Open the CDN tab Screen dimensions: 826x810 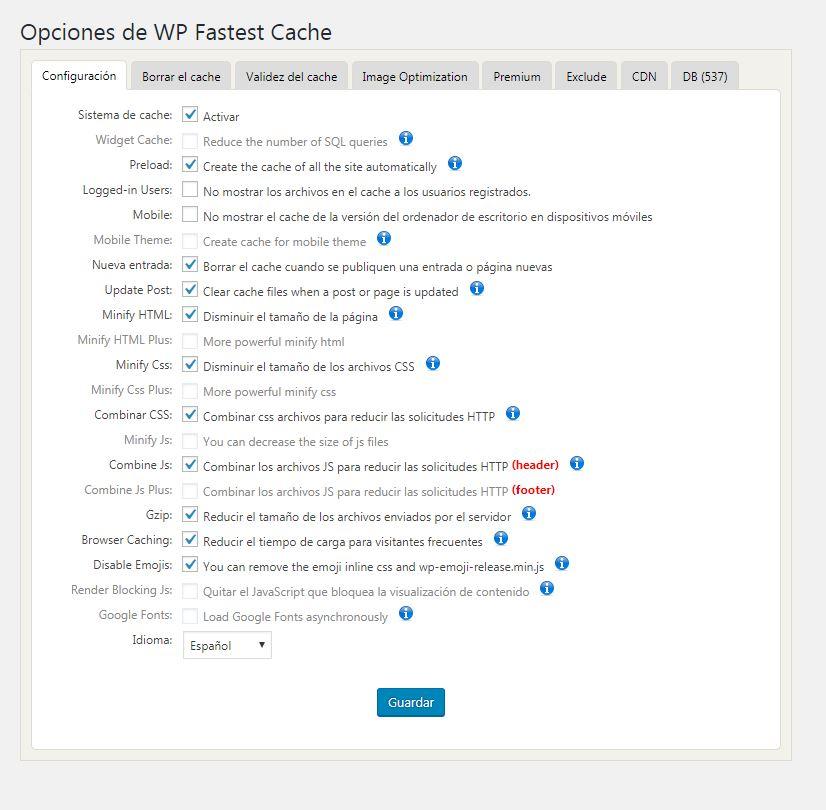pos(643,76)
